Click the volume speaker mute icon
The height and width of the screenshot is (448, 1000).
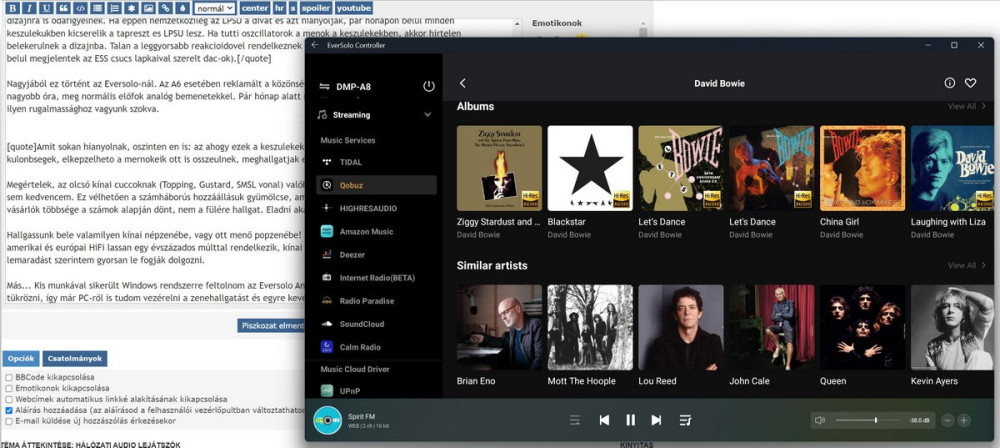pos(820,420)
